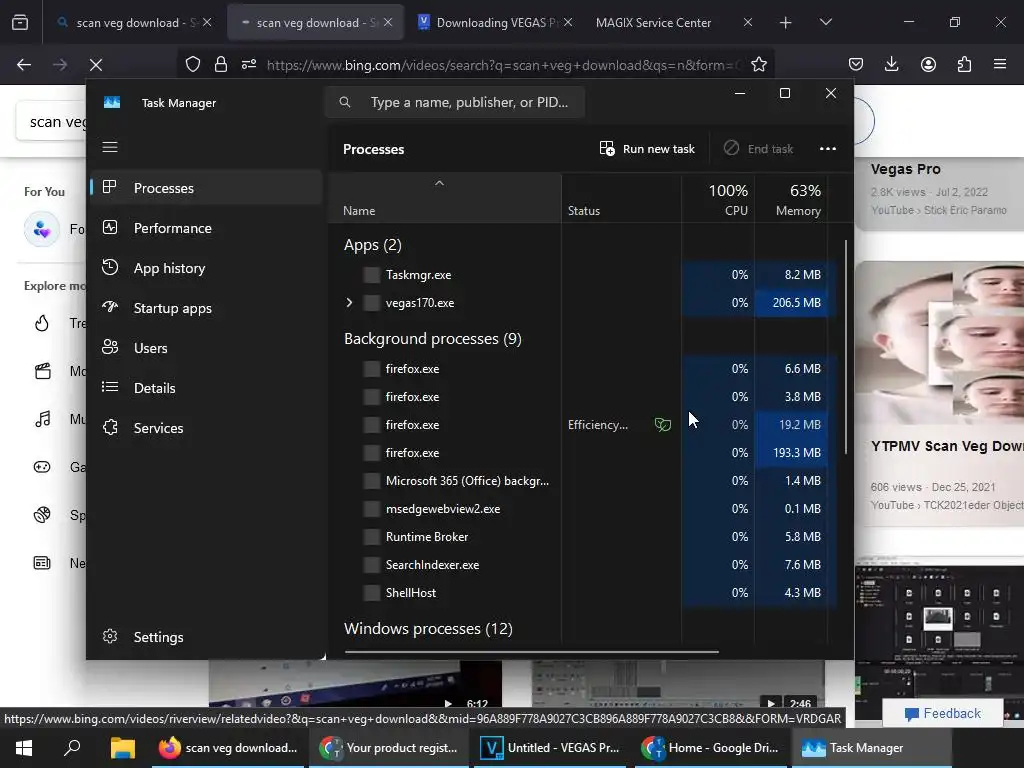Select Microsoft 365 (Office) background process
This screenshot has width=1024, height=768.
583,481
